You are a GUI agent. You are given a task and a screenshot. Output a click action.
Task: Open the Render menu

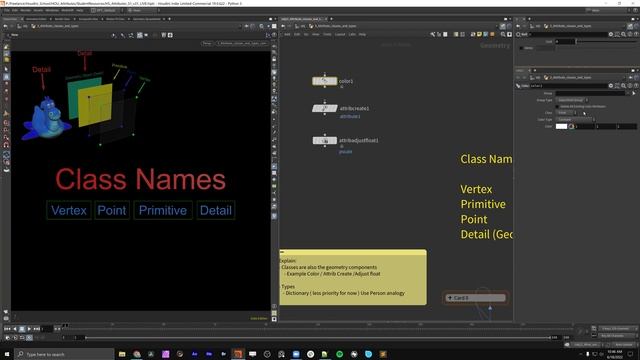pyautogui.click(x=25, y=10)
